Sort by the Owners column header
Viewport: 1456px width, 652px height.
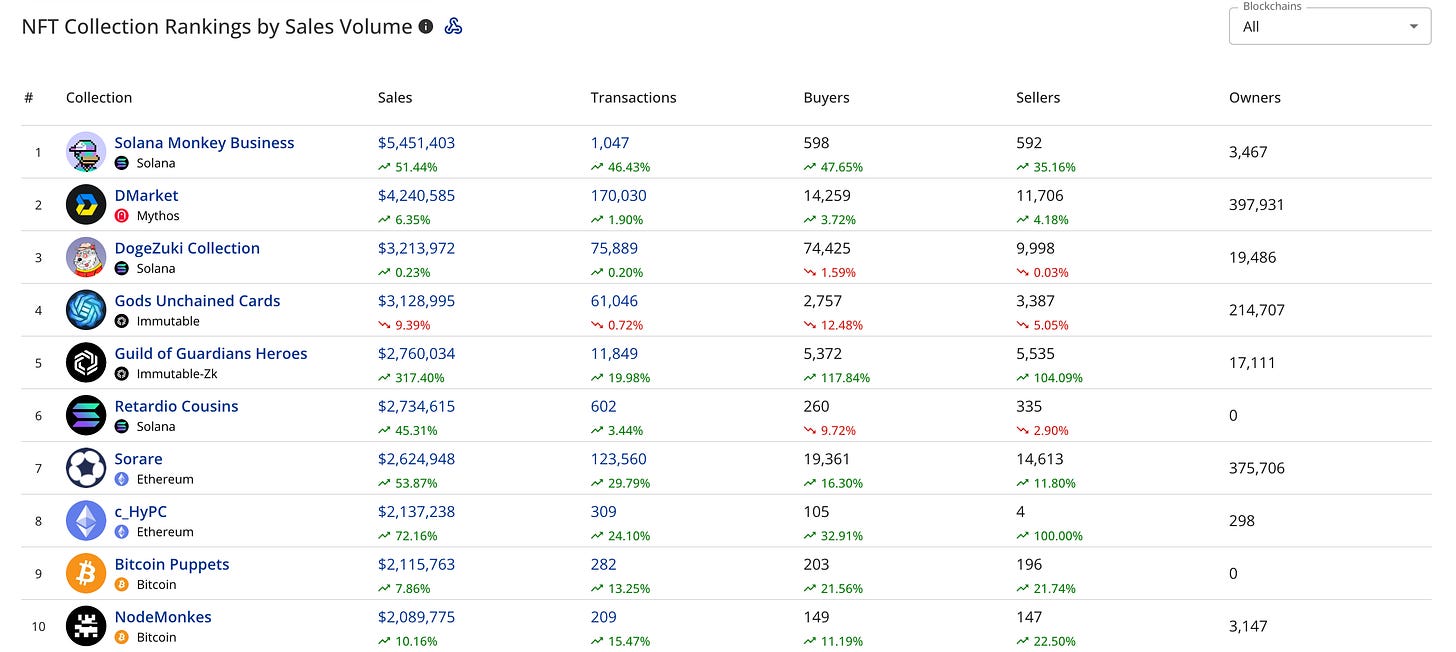[1255, 98]
